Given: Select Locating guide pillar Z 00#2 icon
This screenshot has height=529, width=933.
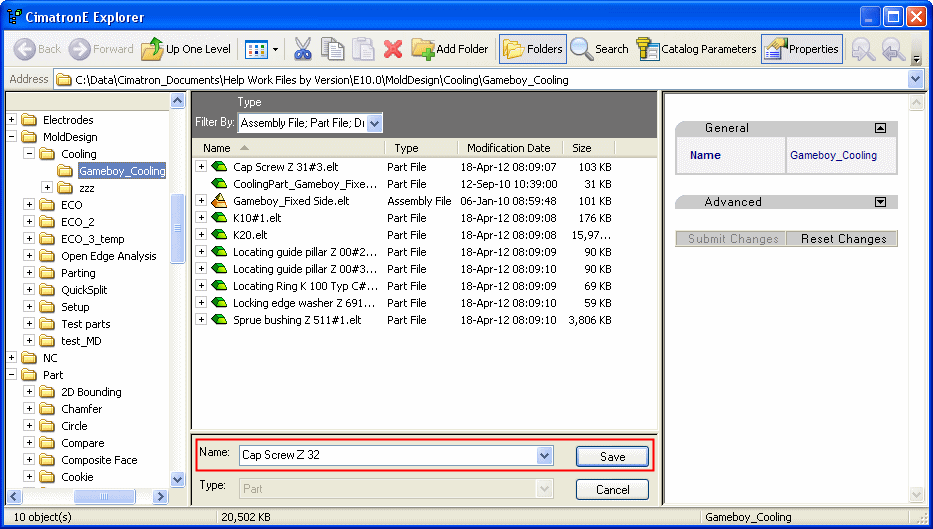Looking at the screenshot, I should [220, 252].
